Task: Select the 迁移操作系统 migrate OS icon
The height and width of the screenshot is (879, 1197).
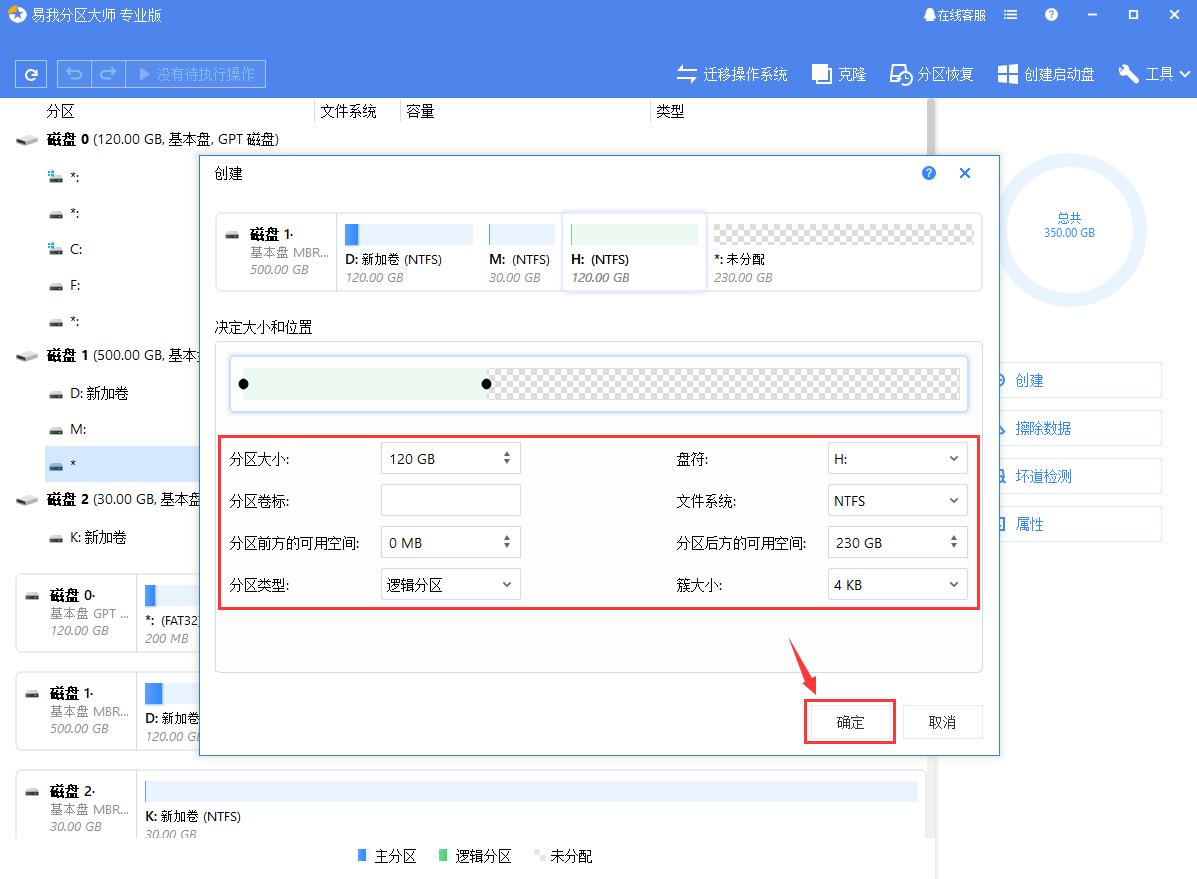Action: pos(686,73)
